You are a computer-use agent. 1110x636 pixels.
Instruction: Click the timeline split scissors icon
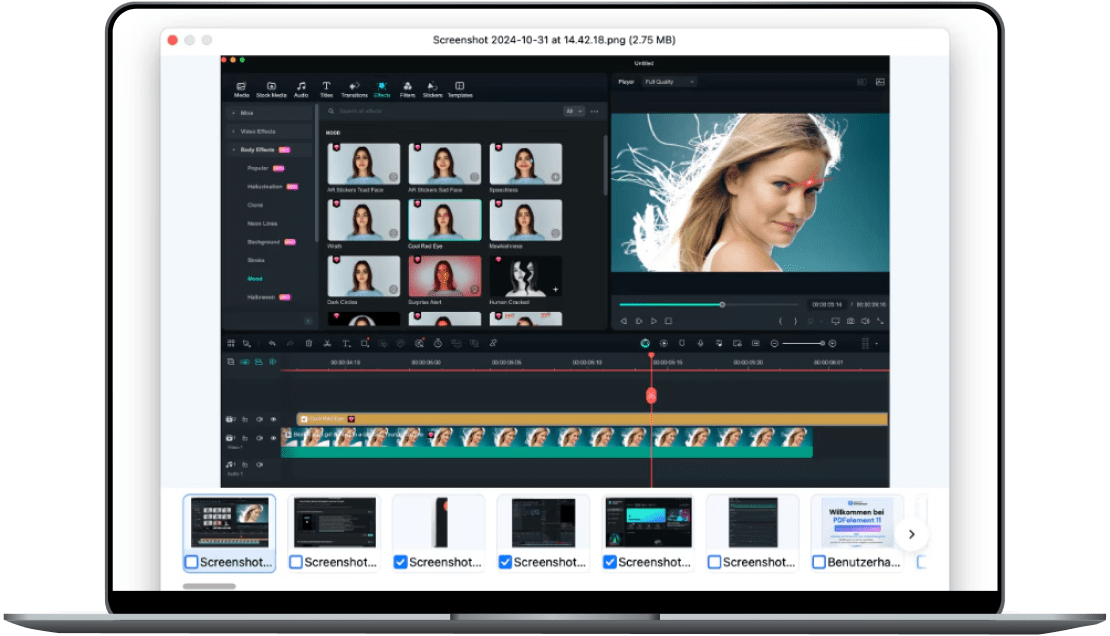(327, 343)
